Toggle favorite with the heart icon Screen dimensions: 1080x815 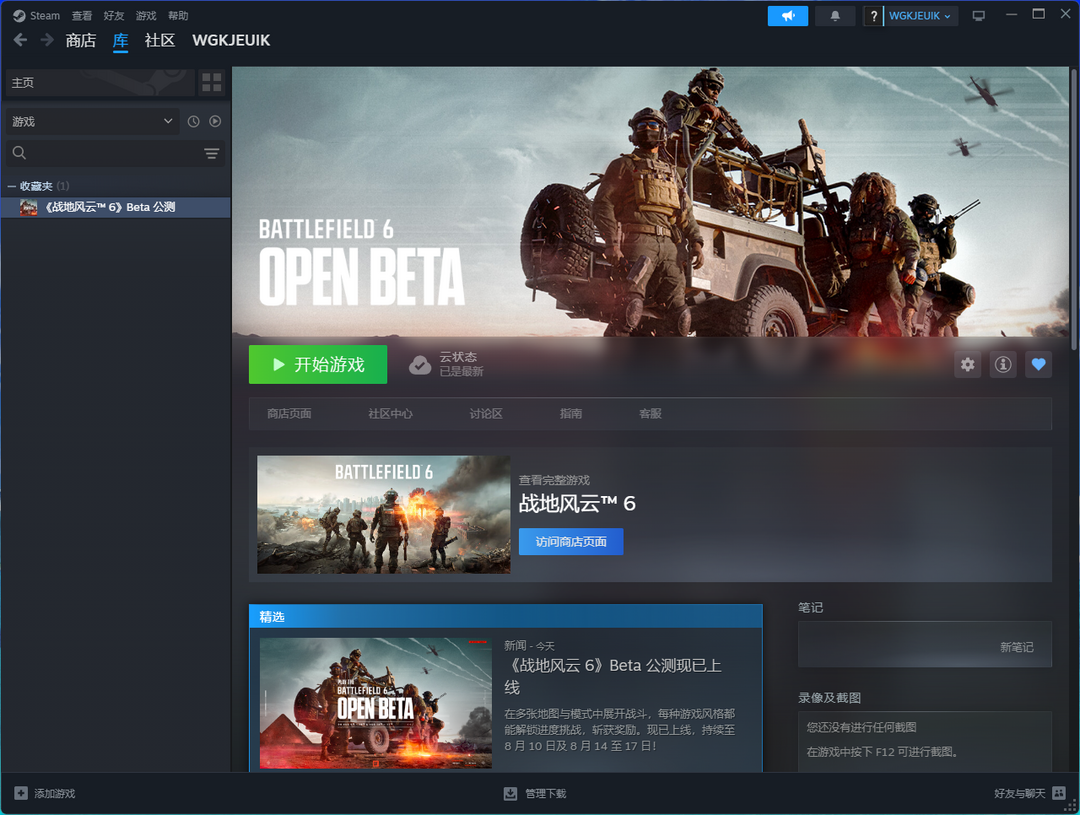[x=1039, y=364]
